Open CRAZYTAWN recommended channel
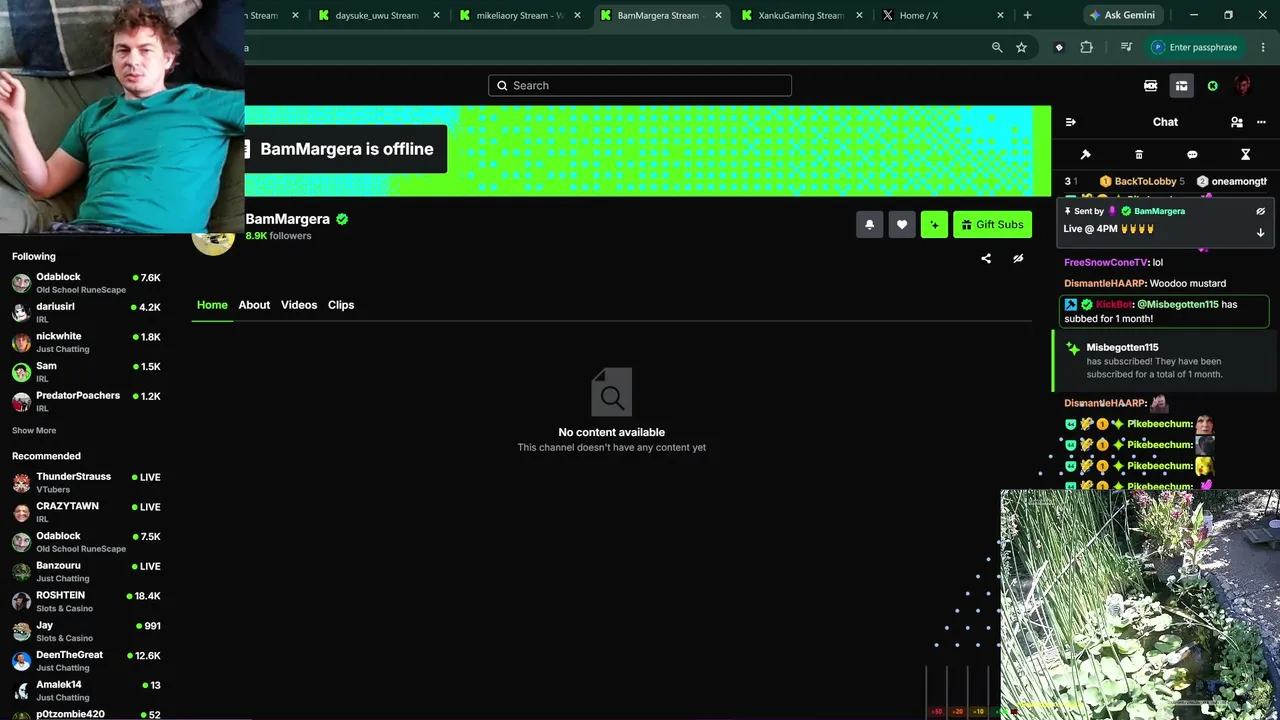 86,512
